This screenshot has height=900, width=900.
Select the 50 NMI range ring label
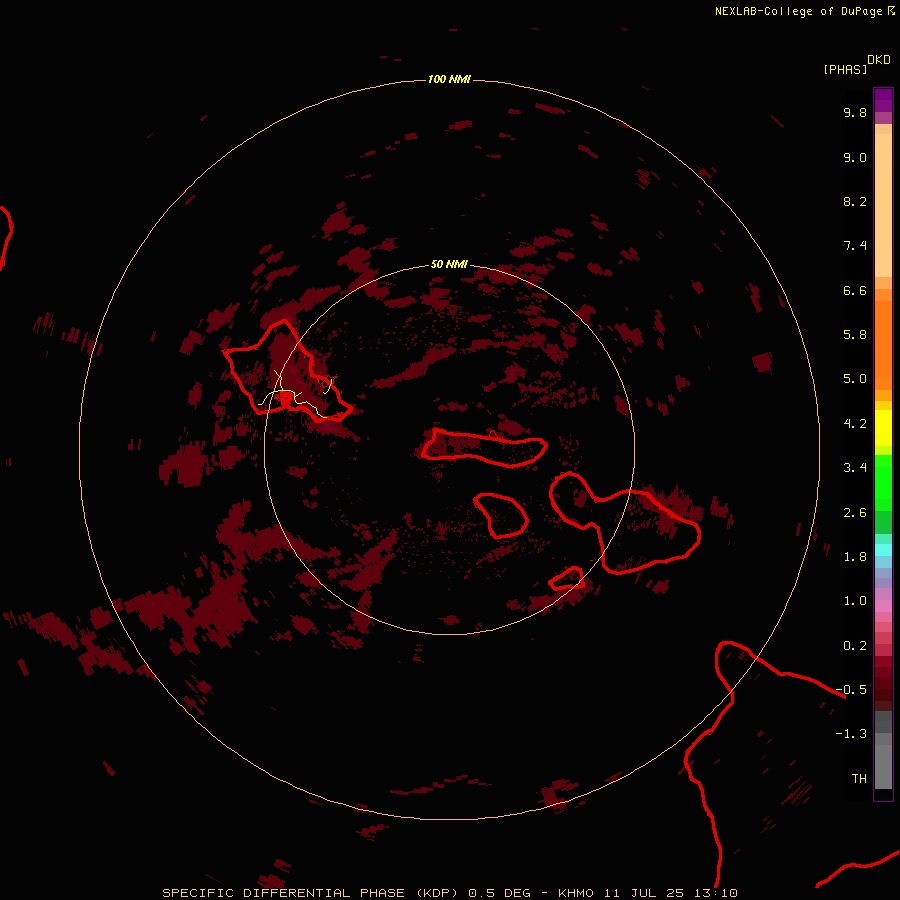tap(449, 264)
